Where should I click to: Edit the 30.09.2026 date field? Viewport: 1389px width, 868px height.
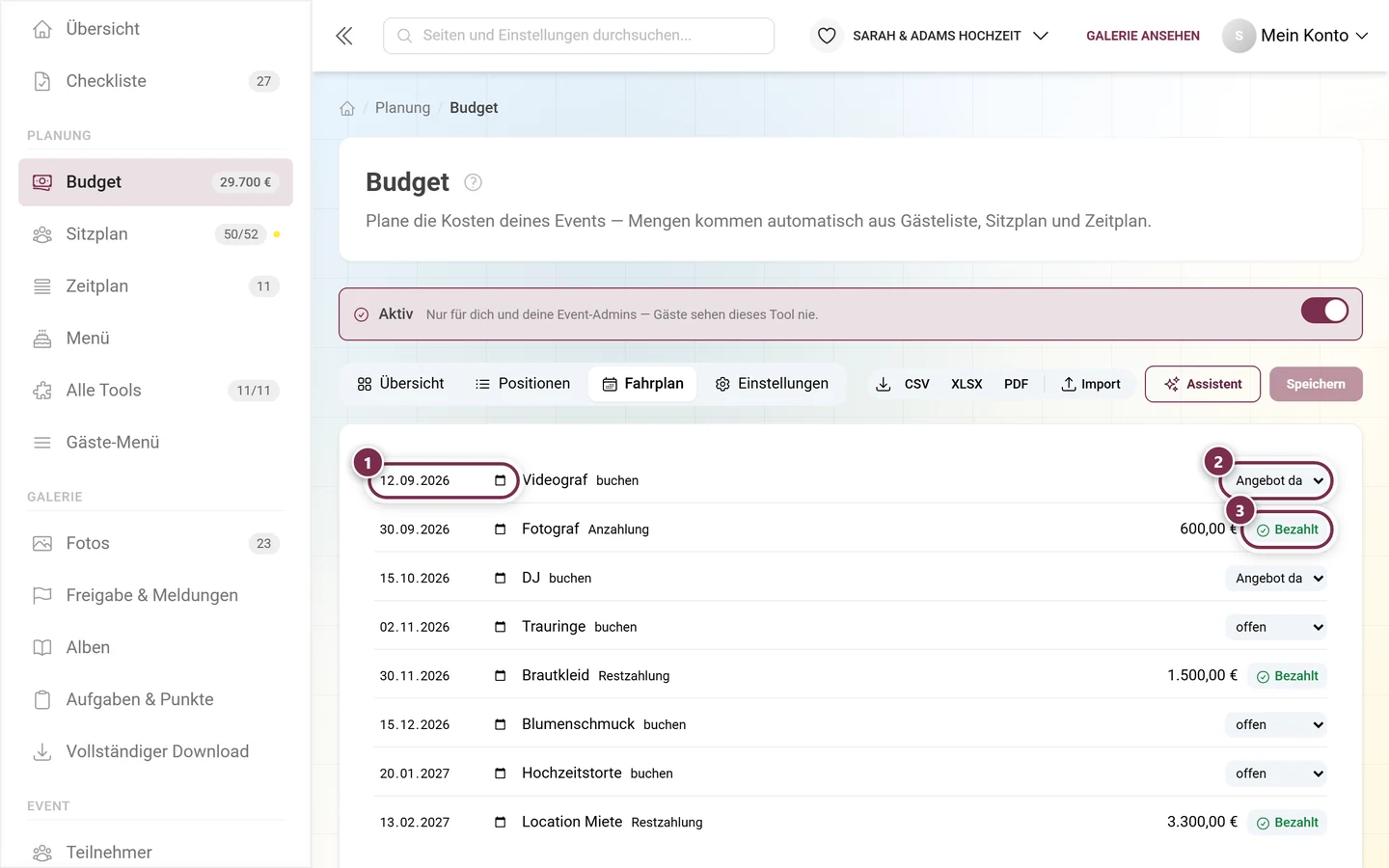(x=443, y=529)
